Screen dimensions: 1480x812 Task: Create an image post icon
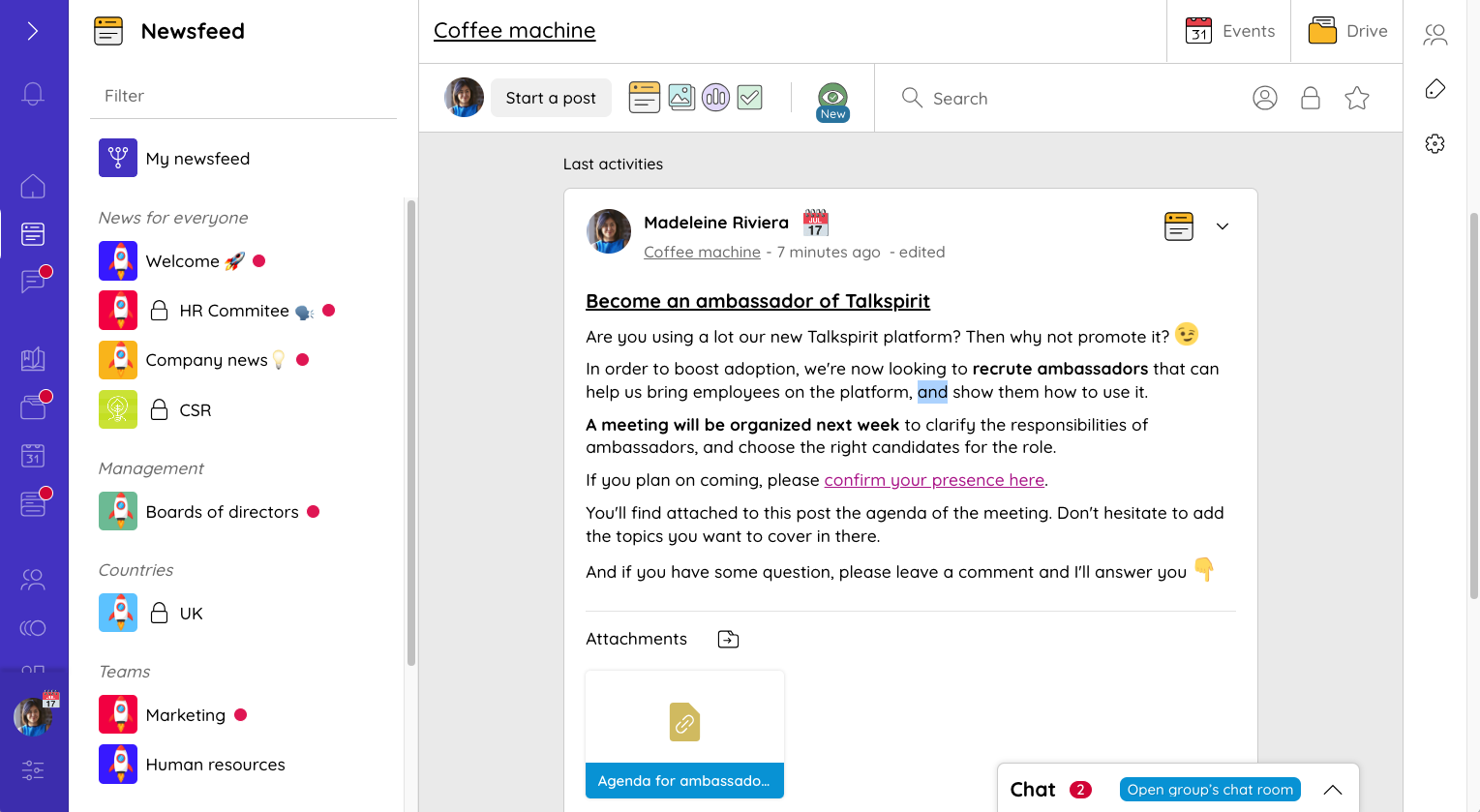681,97
